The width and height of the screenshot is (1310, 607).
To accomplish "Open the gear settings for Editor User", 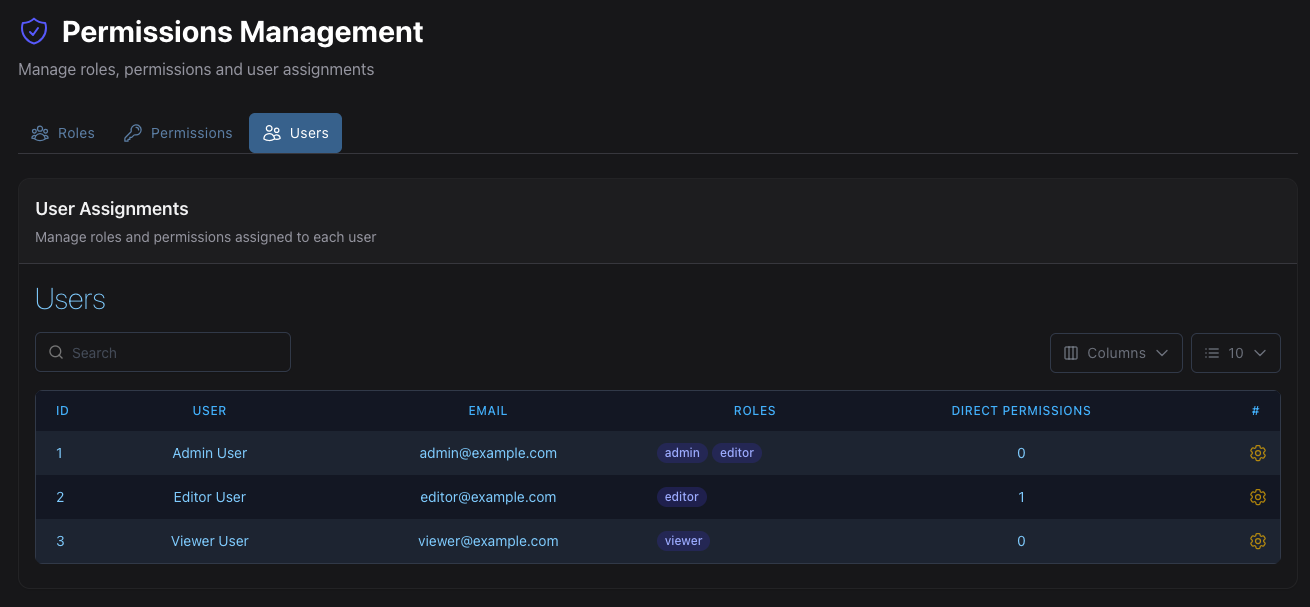I will pyautogui.click(x=1257, y=496).
